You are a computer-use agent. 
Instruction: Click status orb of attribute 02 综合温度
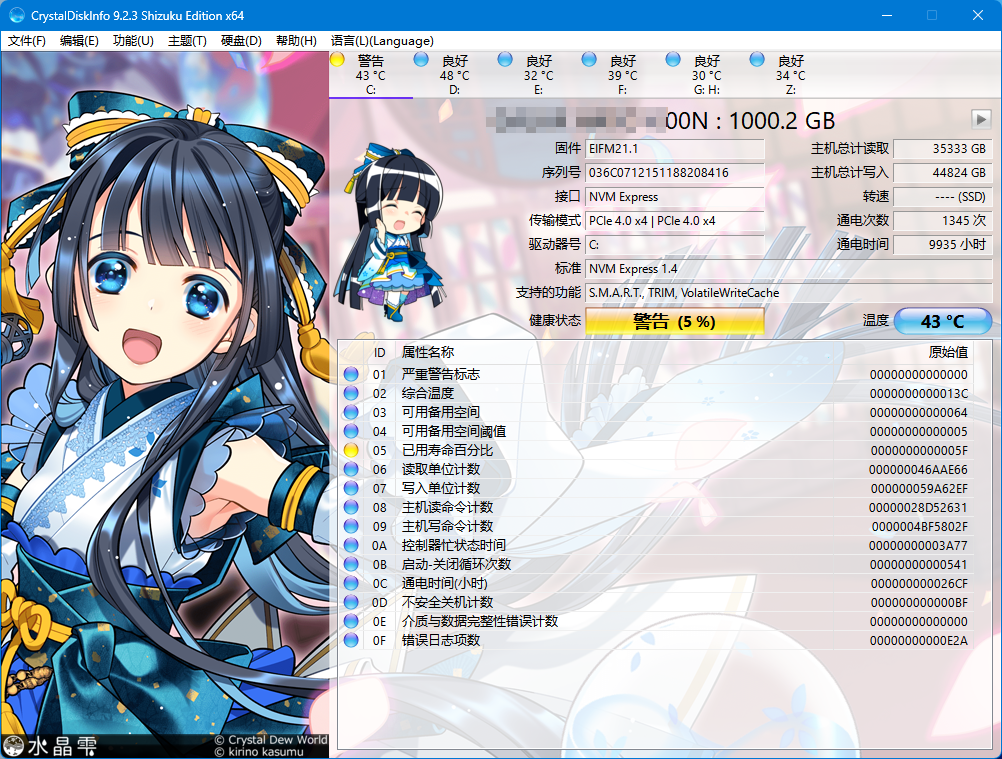[x=351, y=394]
